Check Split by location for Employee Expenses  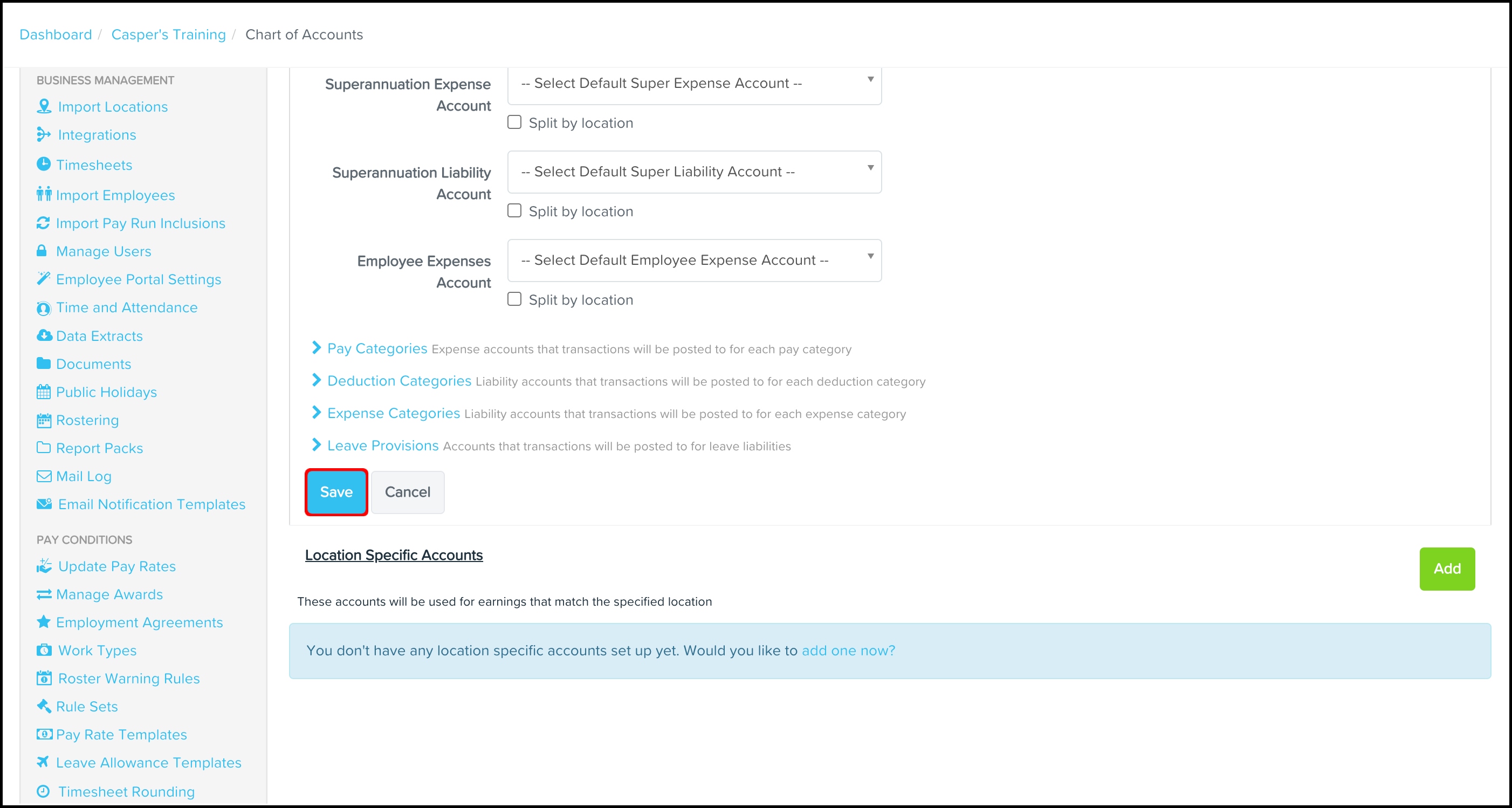pyautogui.click(x=514, y=299)
